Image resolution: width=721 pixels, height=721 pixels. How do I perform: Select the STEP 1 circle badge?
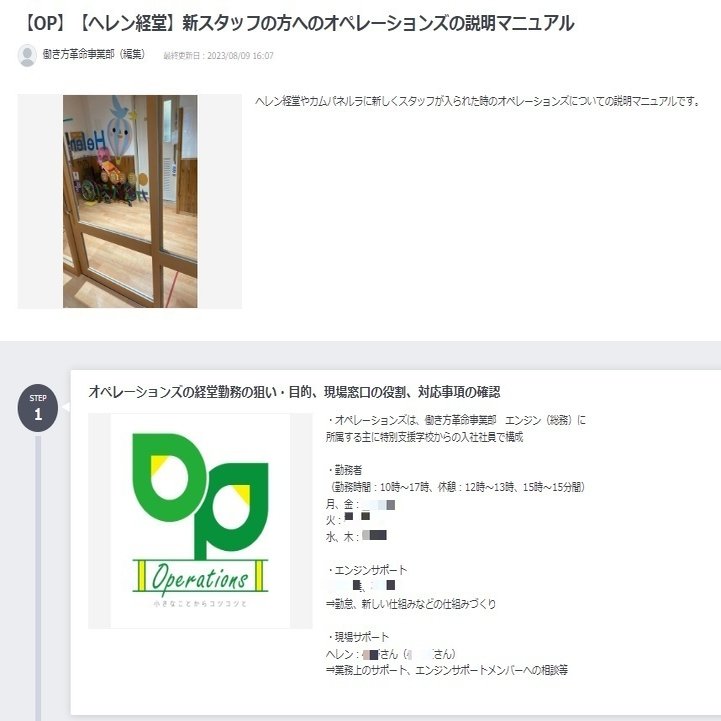pos(38,408)
